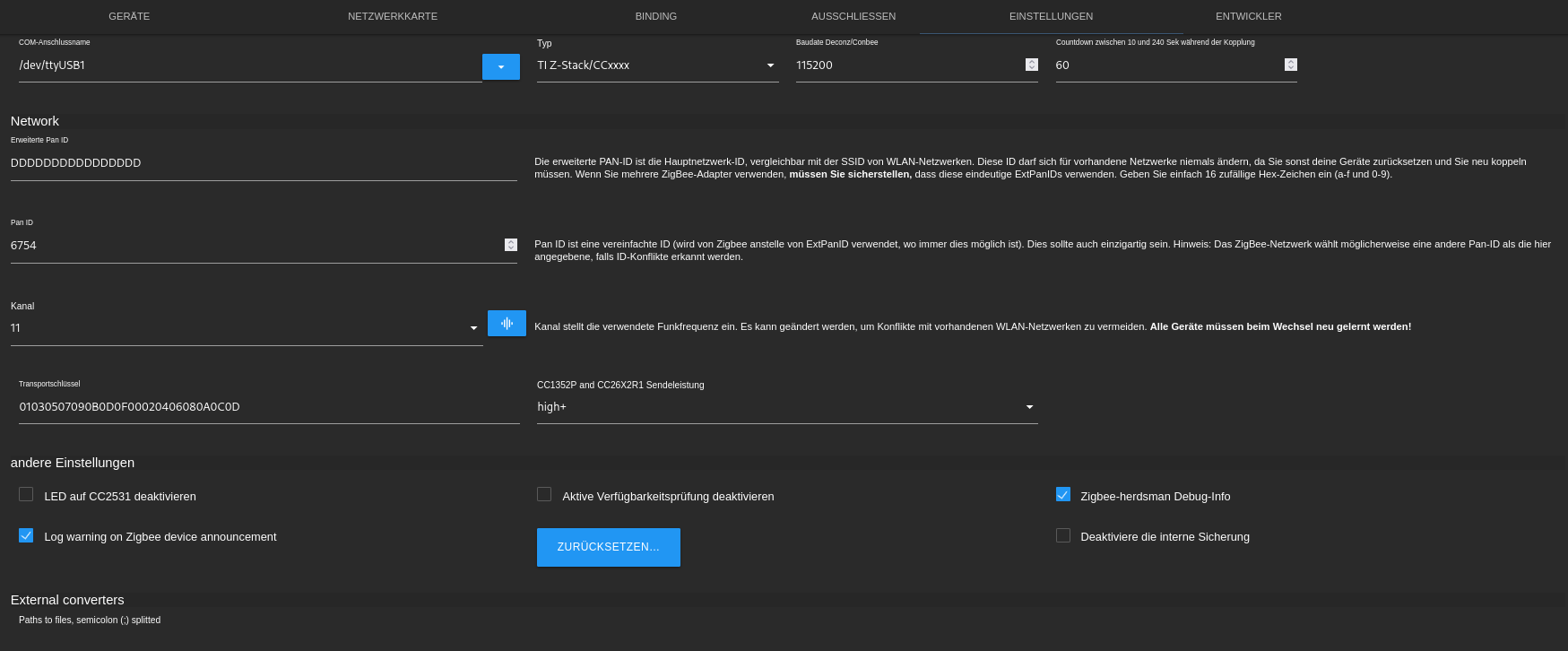This screenshot has height=651, width=1568.
Task: Click the Network section heading
Action: [35, 121]
